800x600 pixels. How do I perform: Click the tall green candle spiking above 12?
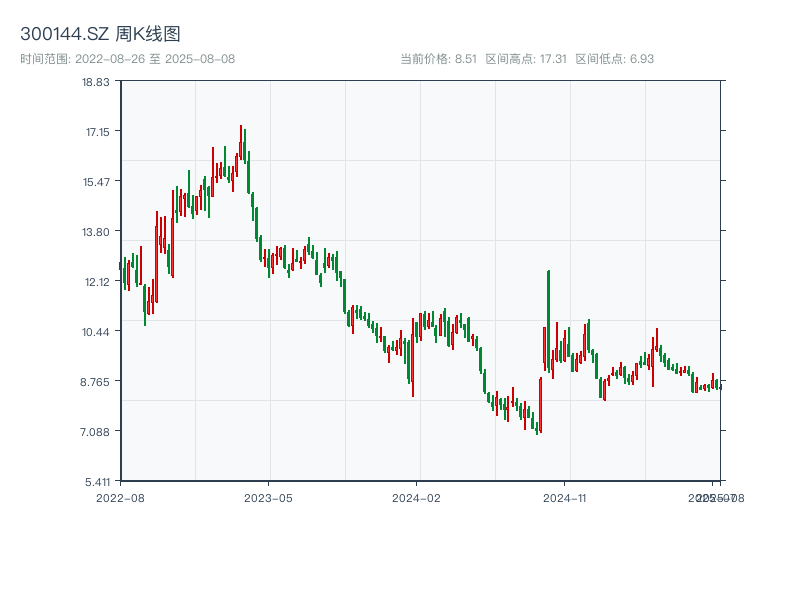[x=548, y=320]
